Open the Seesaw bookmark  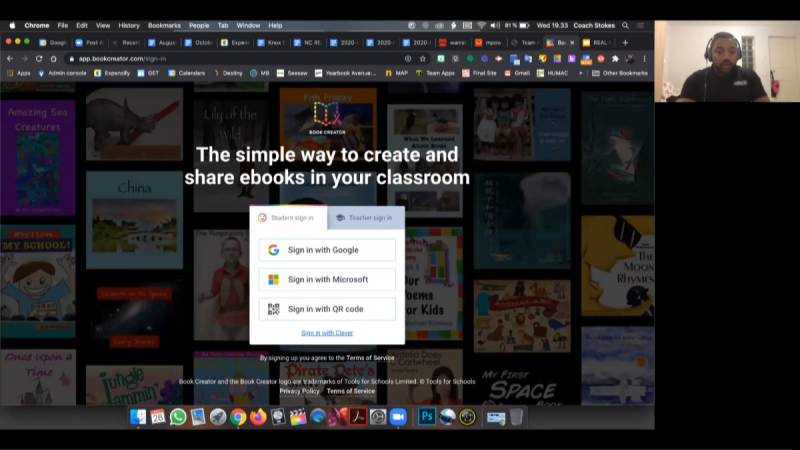click(x=292, y=73)
